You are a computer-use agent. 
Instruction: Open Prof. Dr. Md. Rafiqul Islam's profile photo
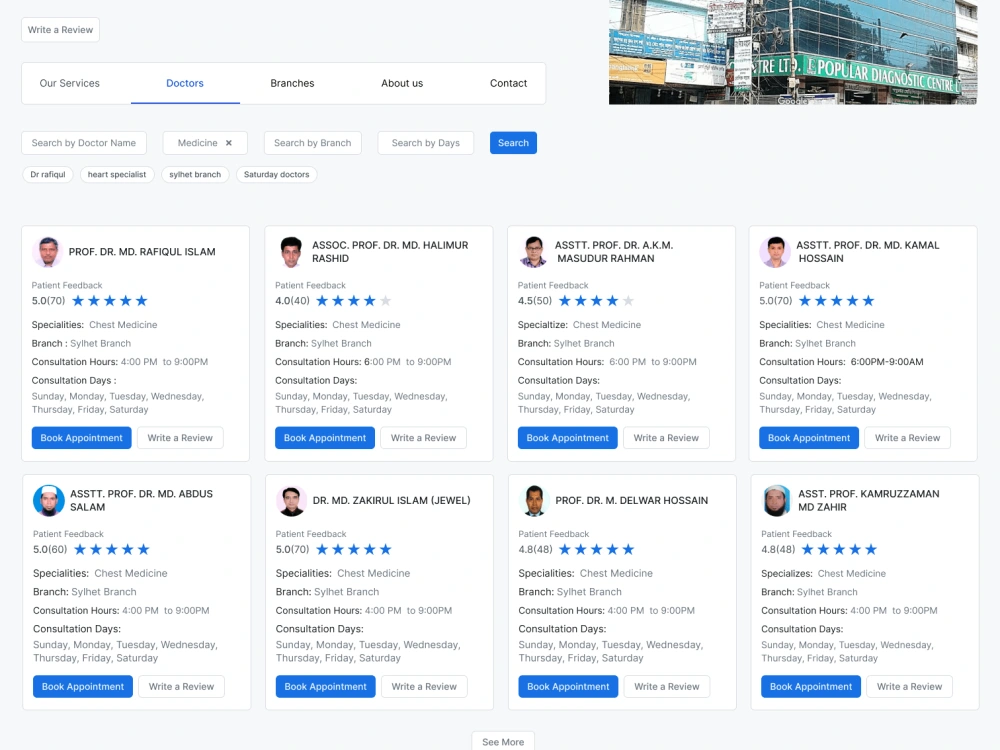coord(48,252)
